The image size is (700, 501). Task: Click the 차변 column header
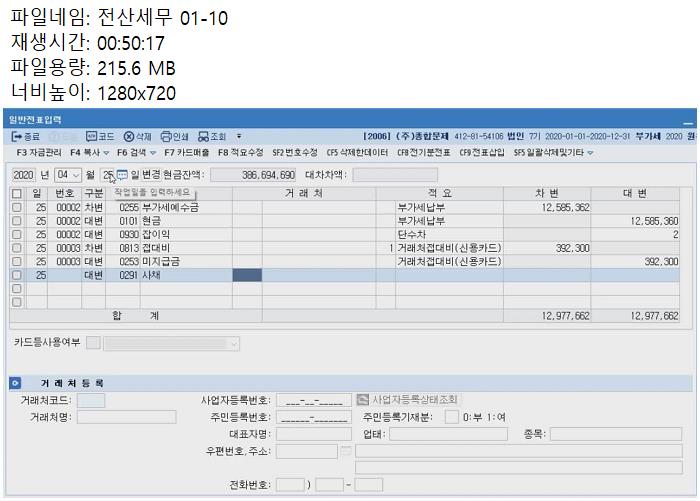[x=547, y=193]
